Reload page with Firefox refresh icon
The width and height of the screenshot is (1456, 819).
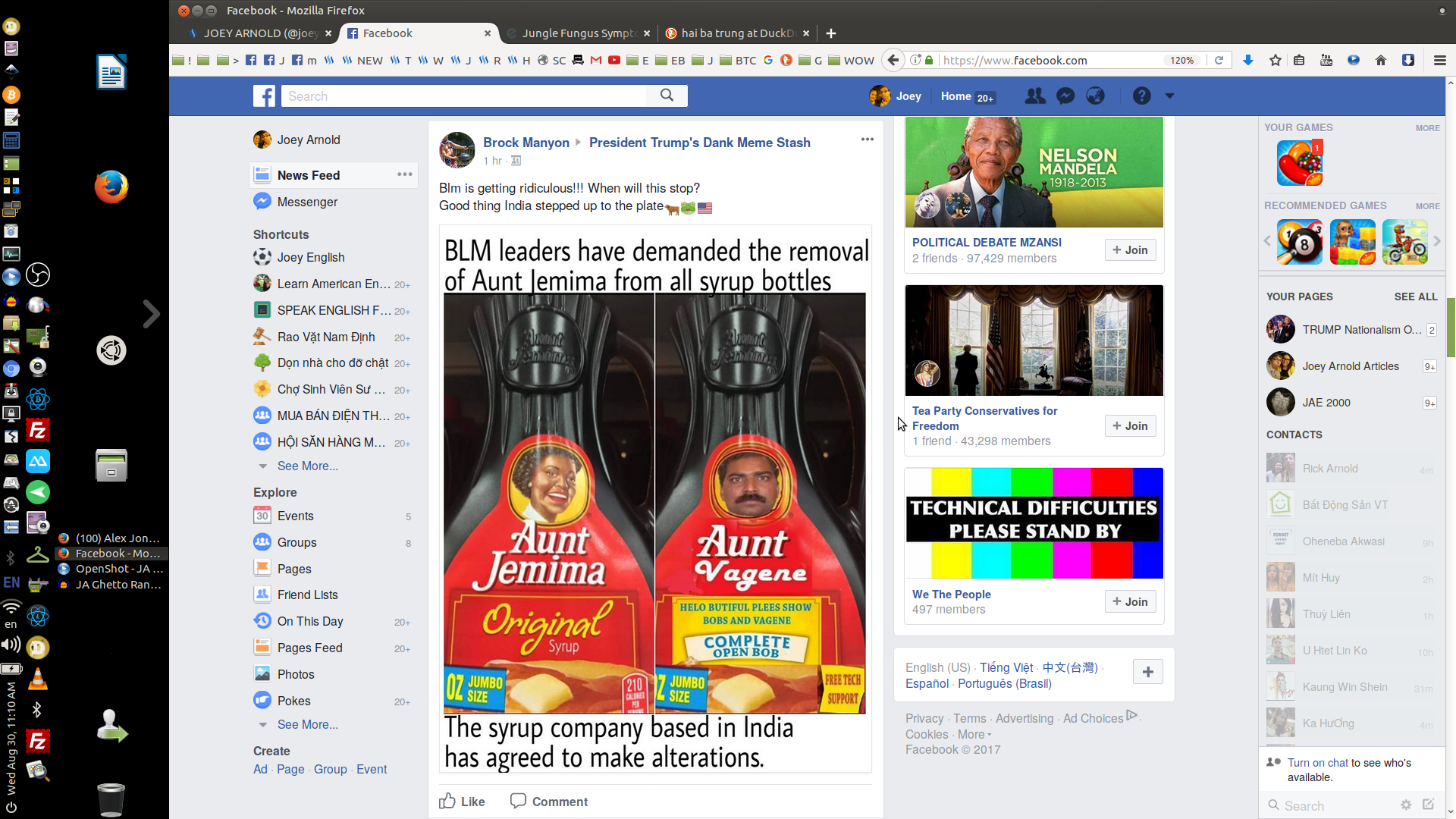coord(1219,60)
